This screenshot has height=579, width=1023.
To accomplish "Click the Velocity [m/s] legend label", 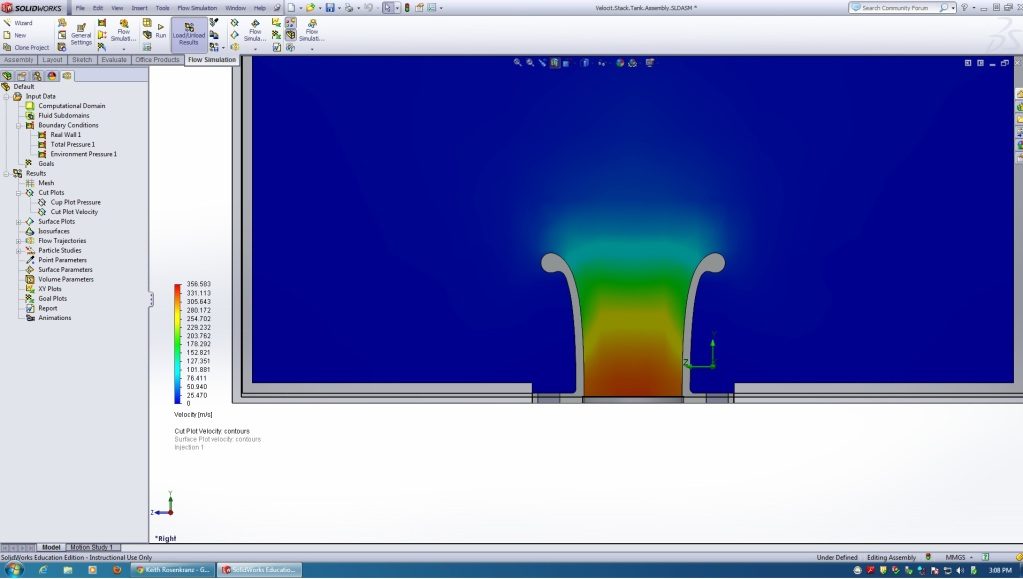I will [193, 415].
